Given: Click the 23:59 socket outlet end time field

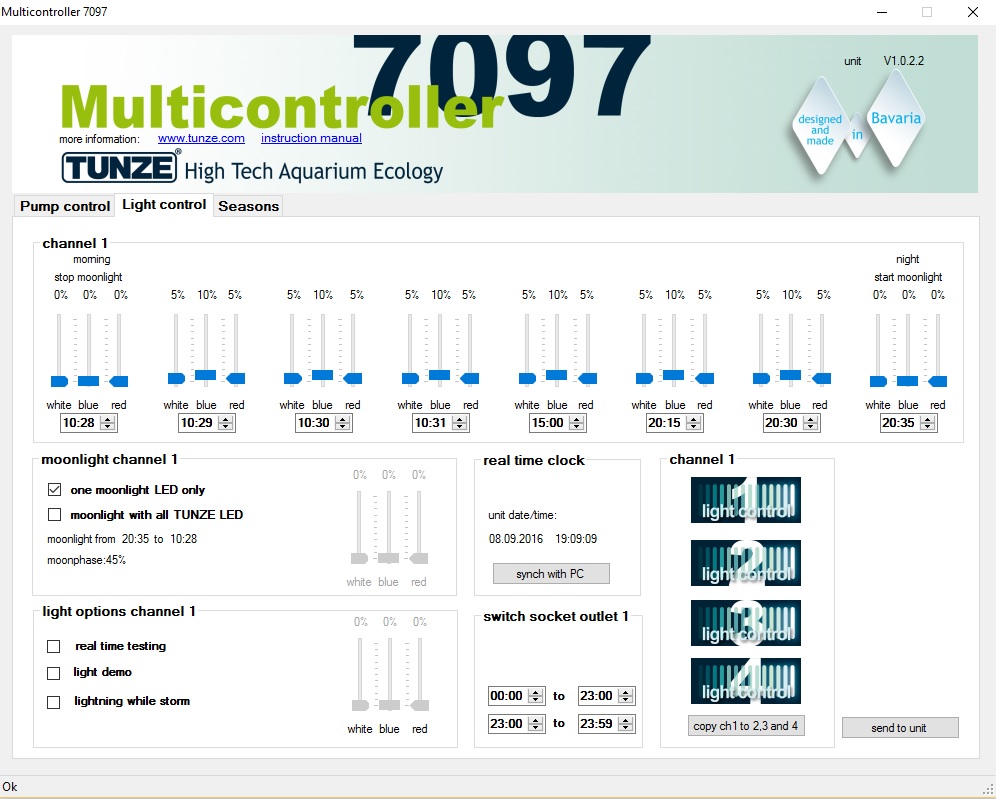Looking at the screenshot, I should [607, 724].
